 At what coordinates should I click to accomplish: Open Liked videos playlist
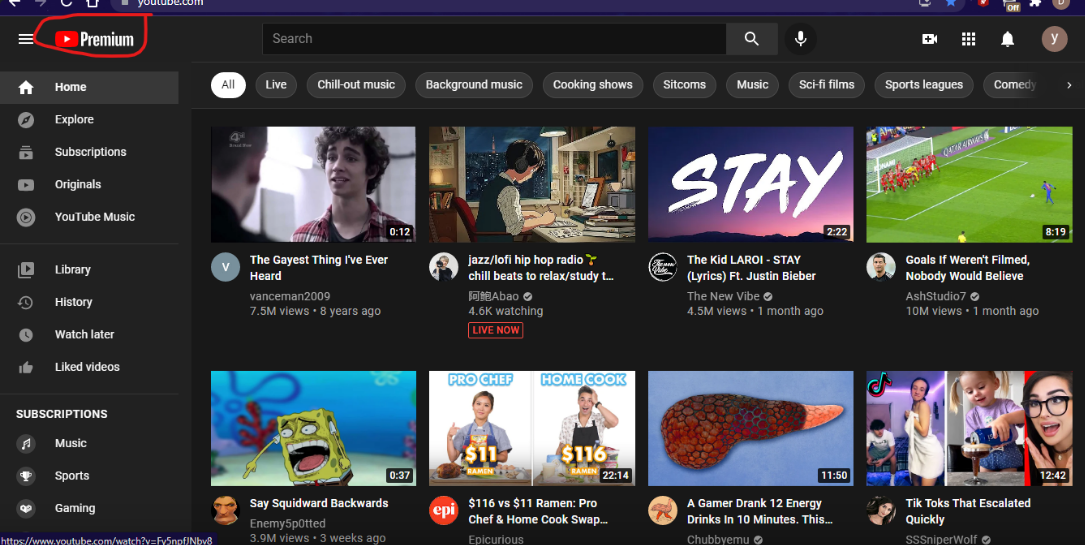[89, 367]
